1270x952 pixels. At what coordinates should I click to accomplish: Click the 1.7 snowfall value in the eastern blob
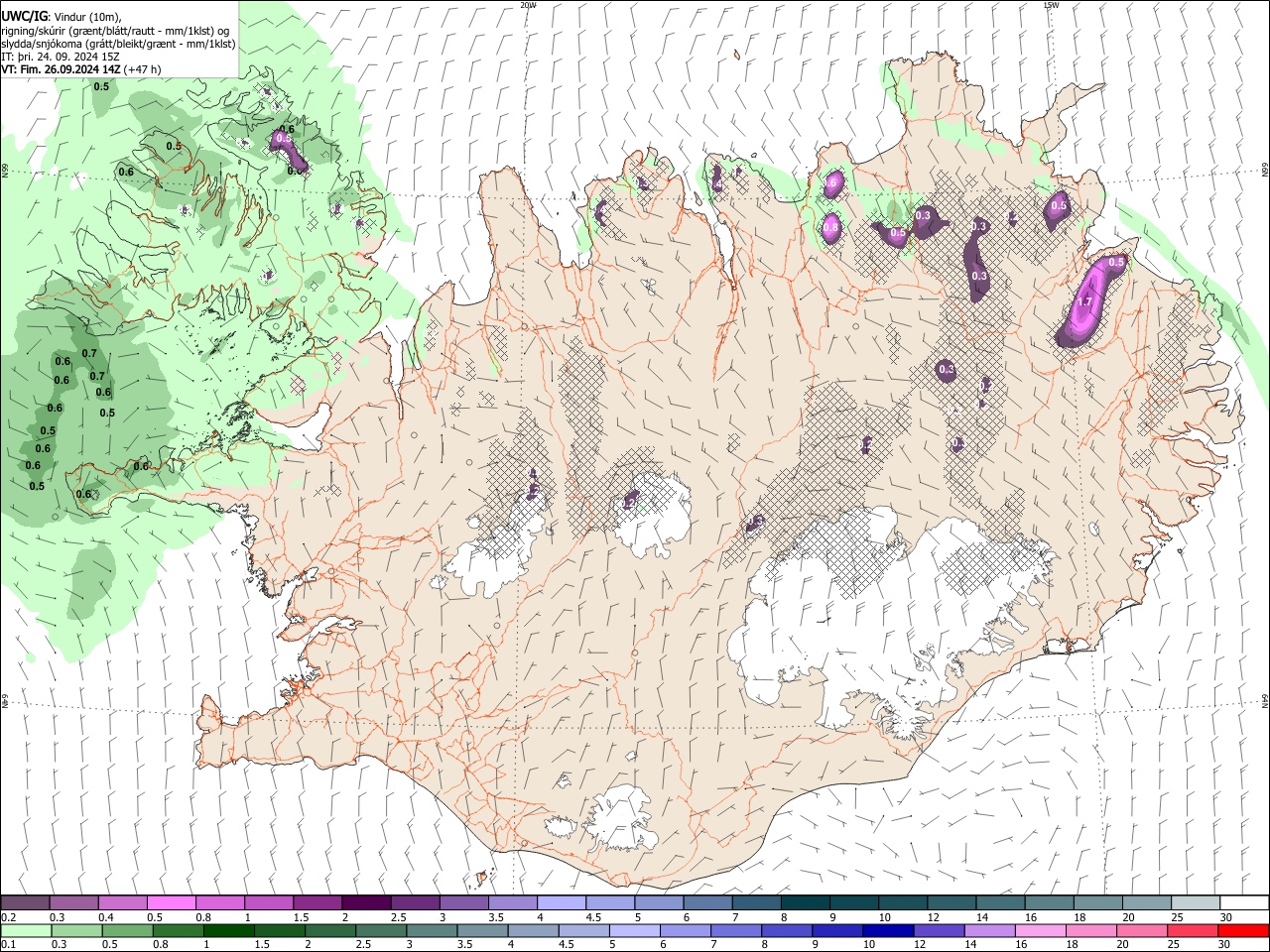(x=1083, y=302)
